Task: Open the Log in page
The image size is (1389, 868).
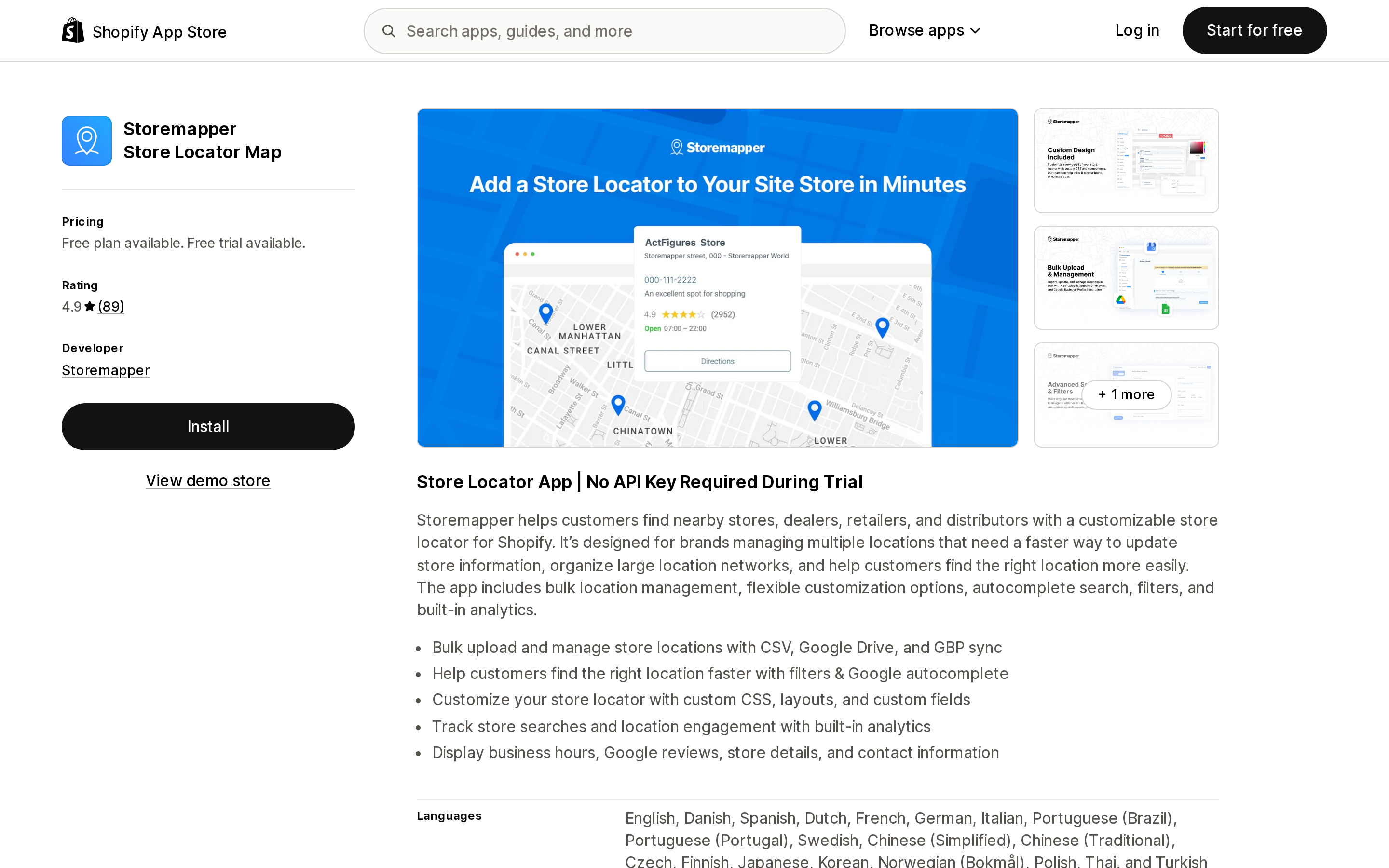Action: 1137,30
